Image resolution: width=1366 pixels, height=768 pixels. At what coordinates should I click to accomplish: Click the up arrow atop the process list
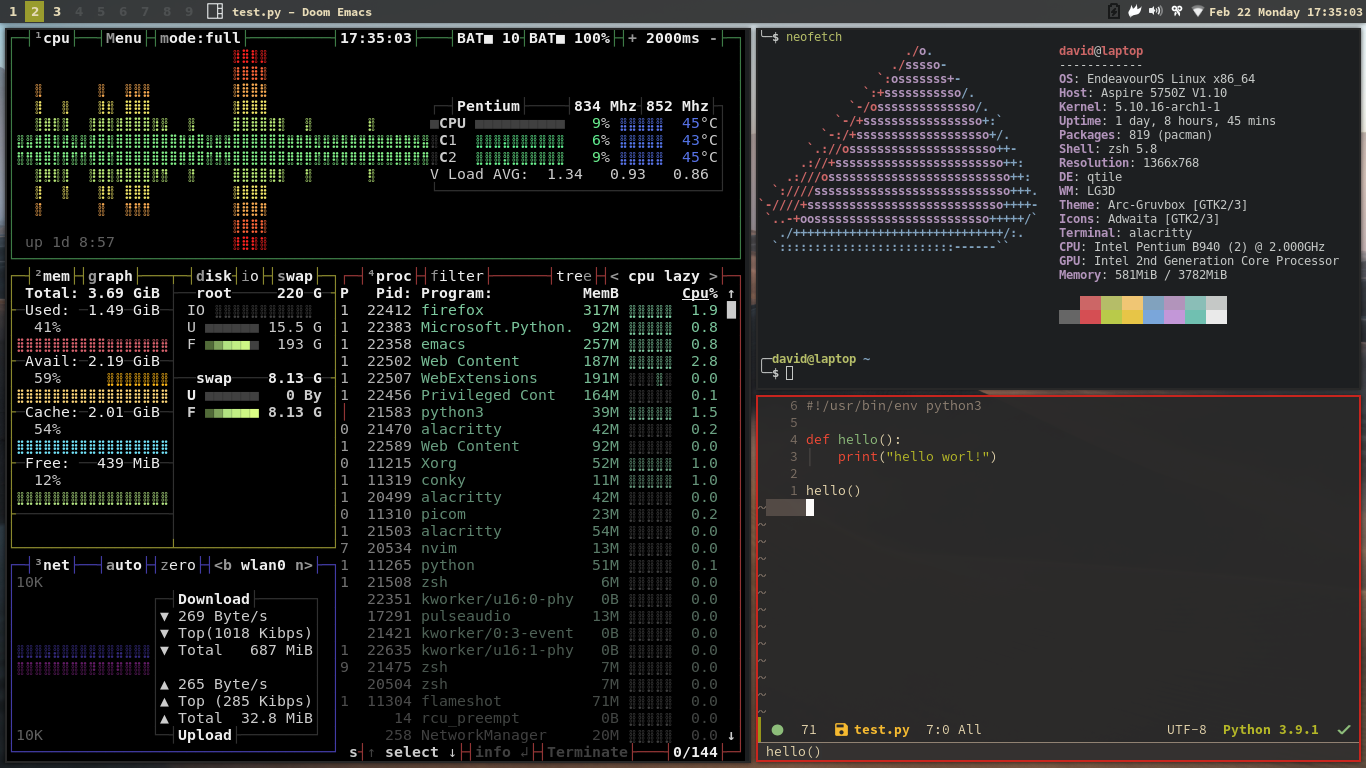tap(731, 294)
